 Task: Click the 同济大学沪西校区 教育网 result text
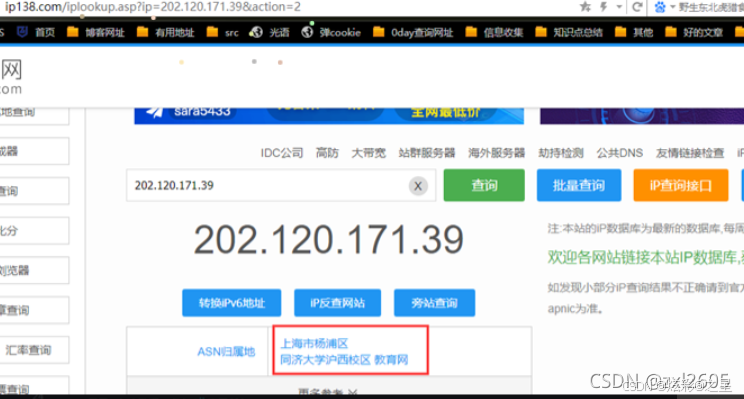point(344,360)
